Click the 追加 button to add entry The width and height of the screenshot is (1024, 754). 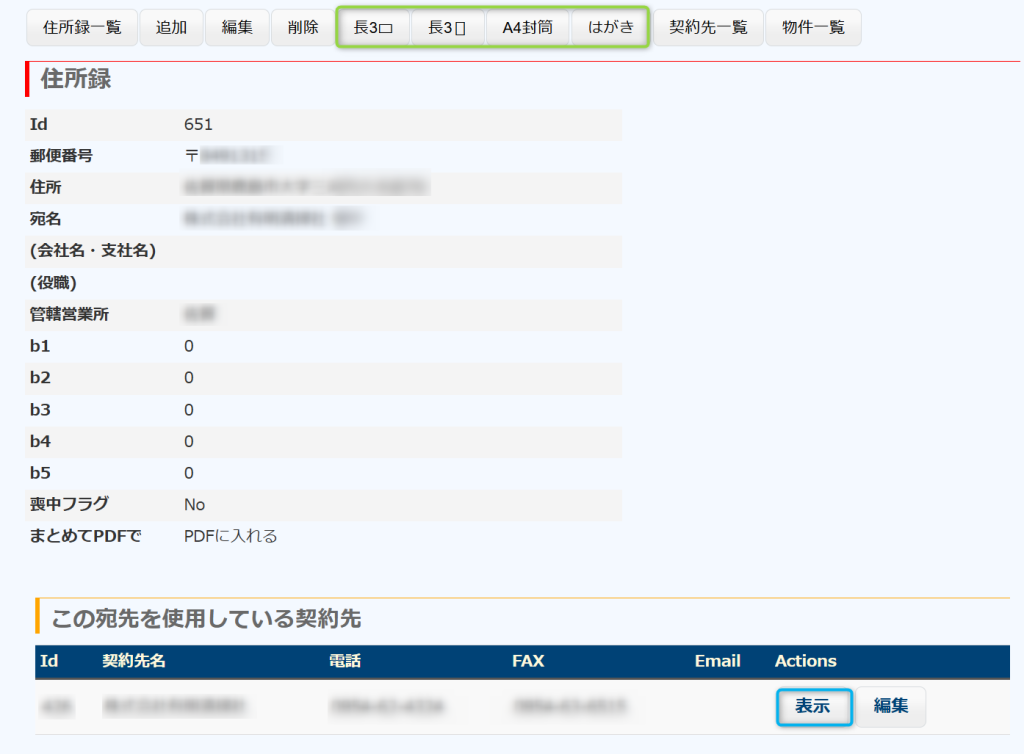pos(171,28)
